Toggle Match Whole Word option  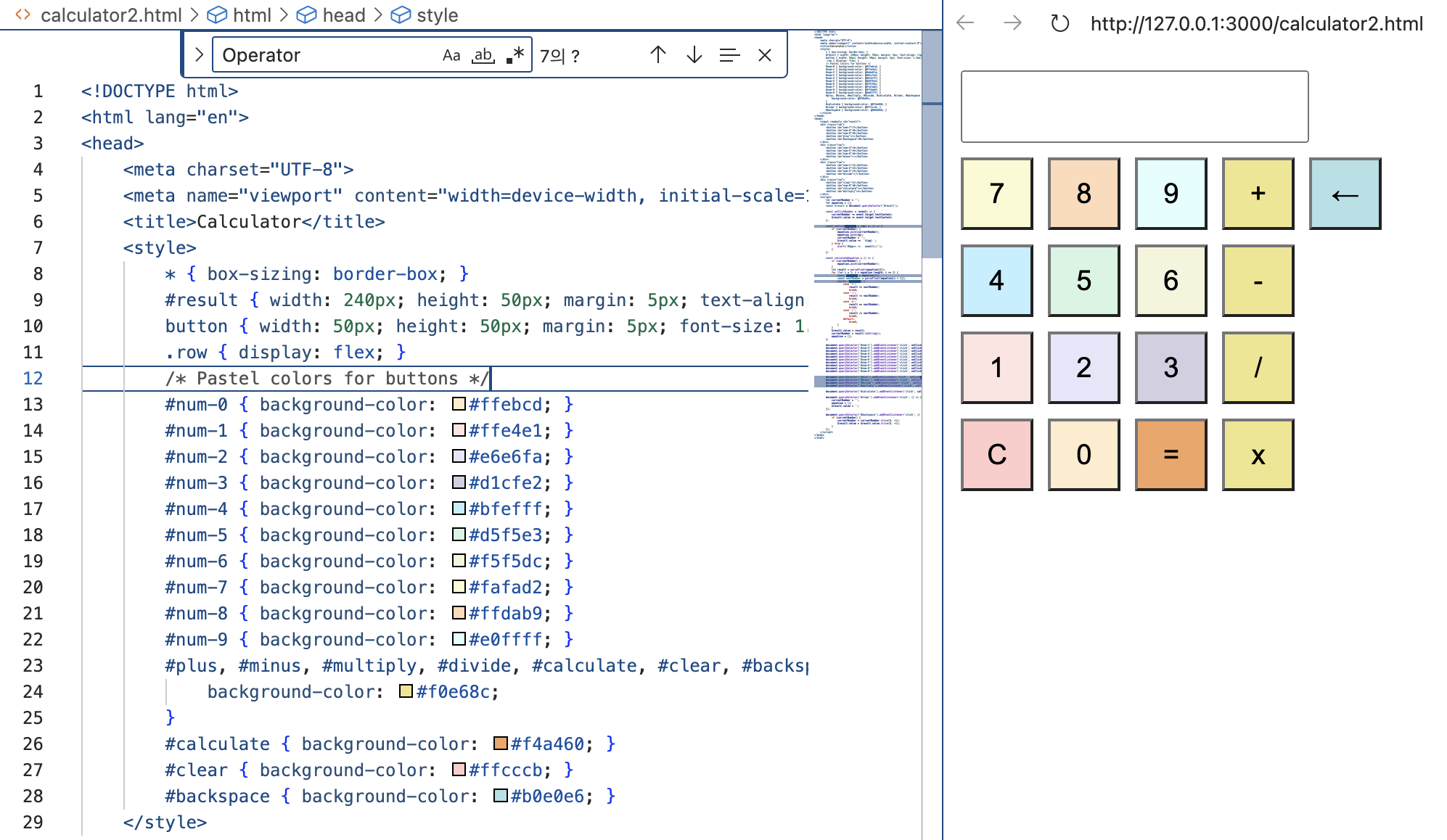point(483,55)
